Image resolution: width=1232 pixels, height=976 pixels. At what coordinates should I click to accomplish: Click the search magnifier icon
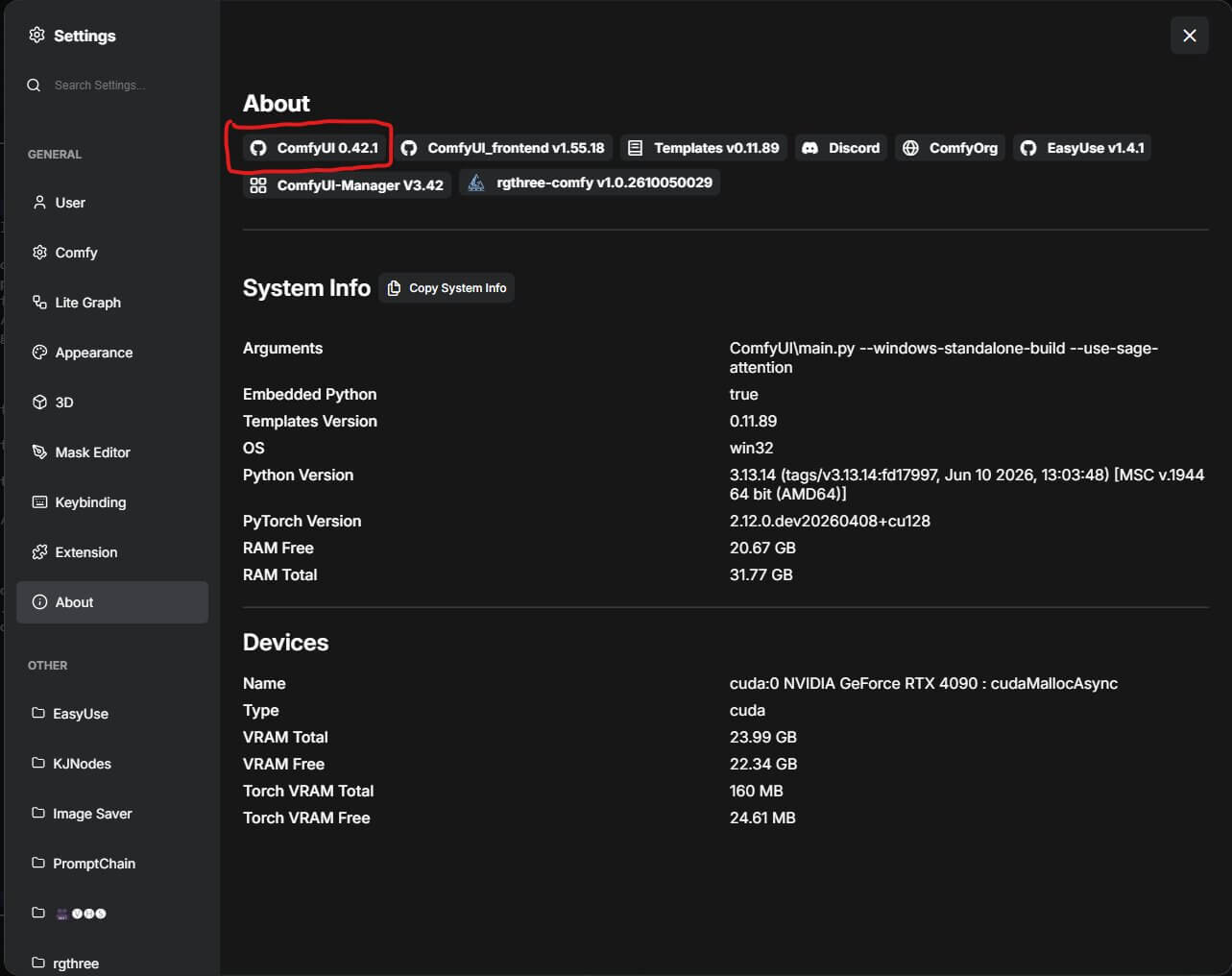pyautogui.click(x=34, y=85)
